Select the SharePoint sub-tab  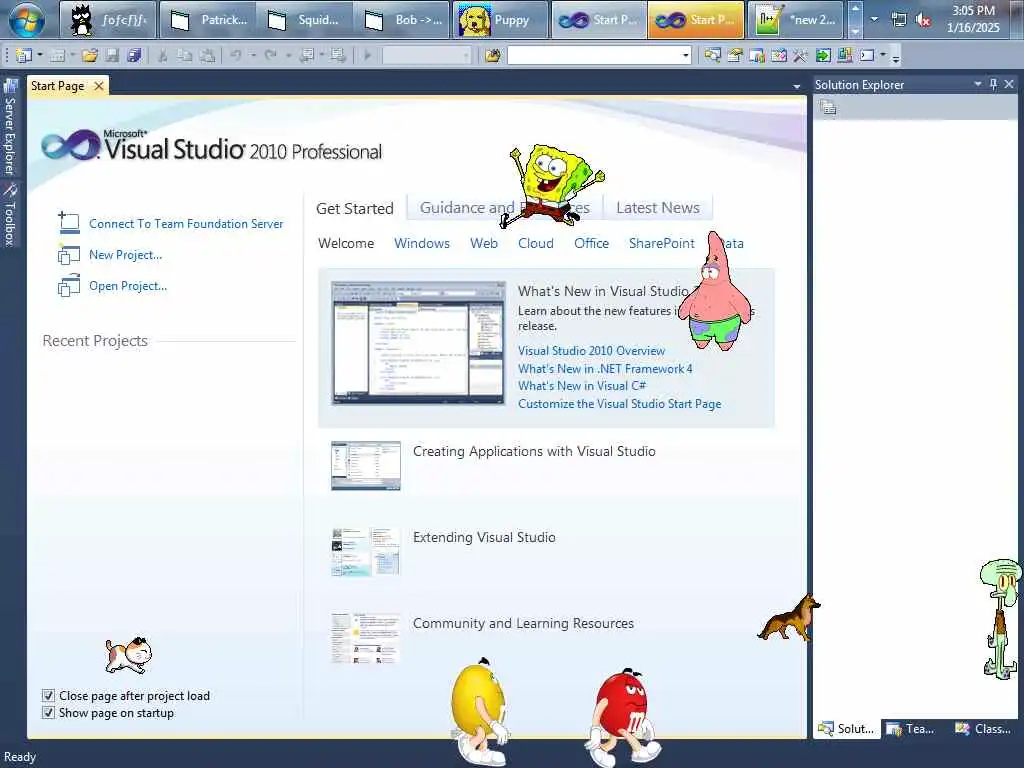click(662, 243)
